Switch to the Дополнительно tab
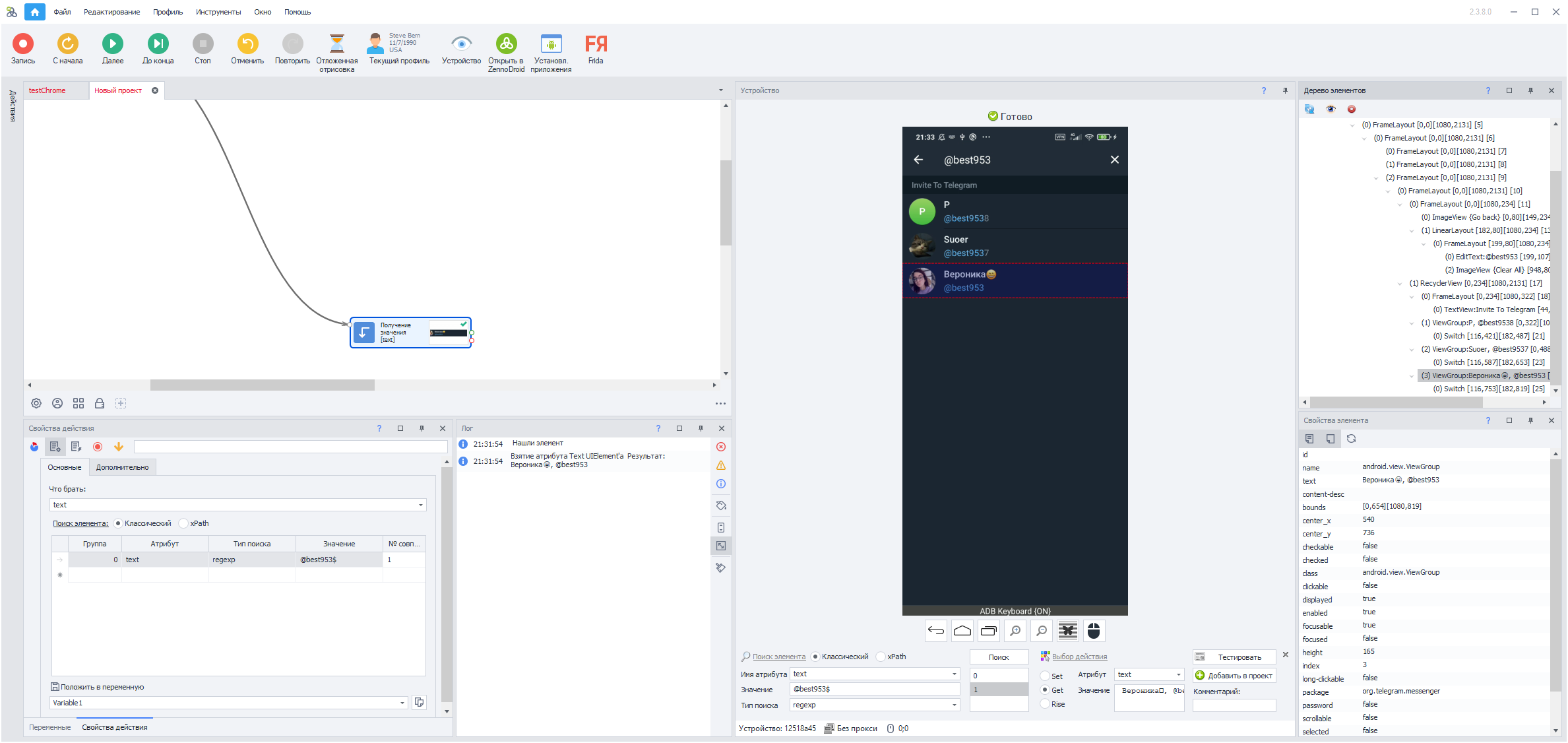 (122, 467)
